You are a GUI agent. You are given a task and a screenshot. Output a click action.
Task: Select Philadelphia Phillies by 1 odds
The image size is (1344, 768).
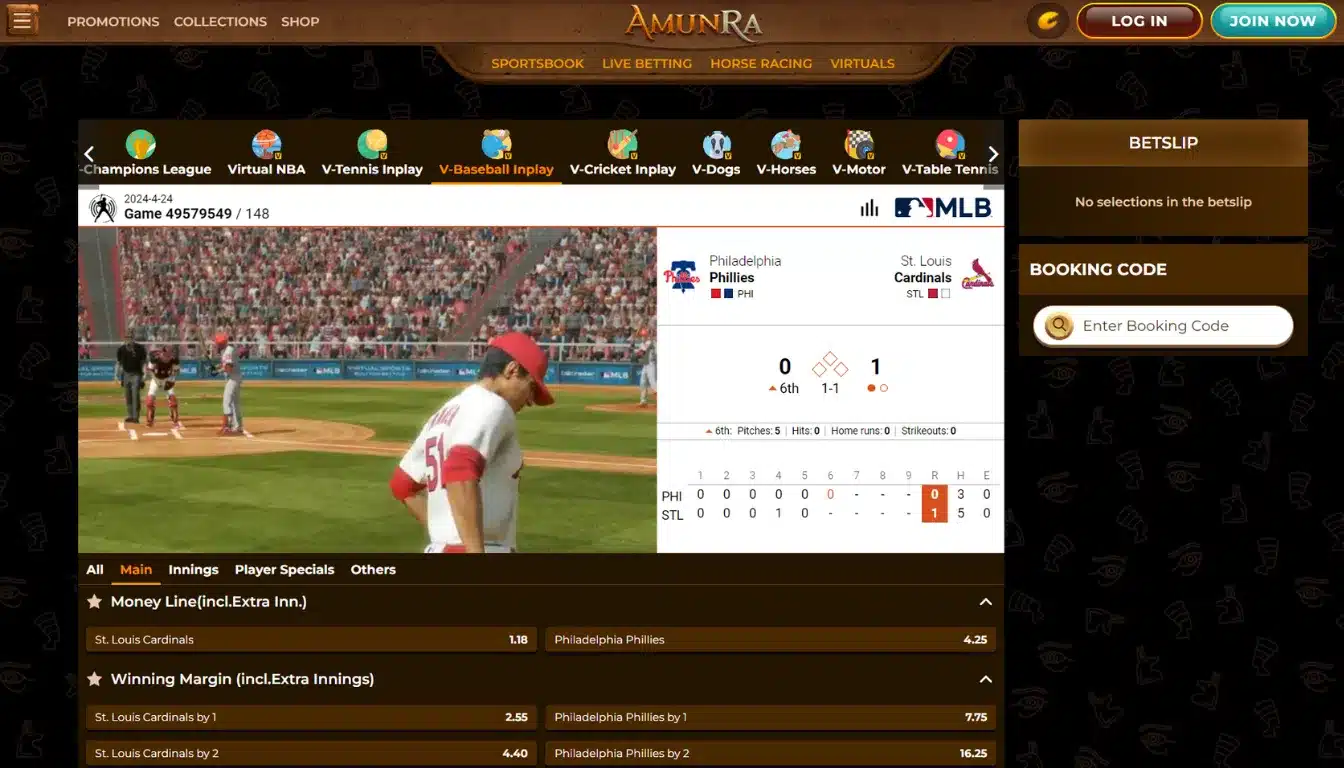[770, 717]
